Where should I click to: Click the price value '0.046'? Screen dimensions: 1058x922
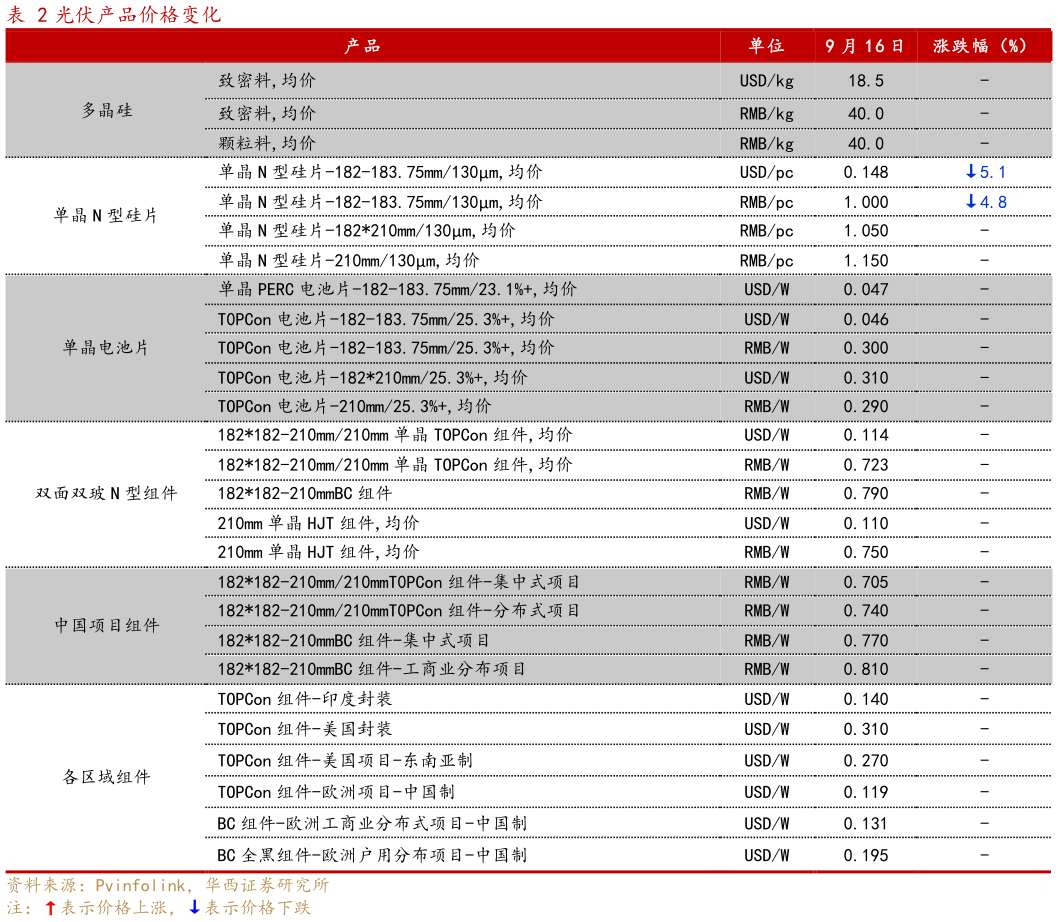[x=866, y=319]
